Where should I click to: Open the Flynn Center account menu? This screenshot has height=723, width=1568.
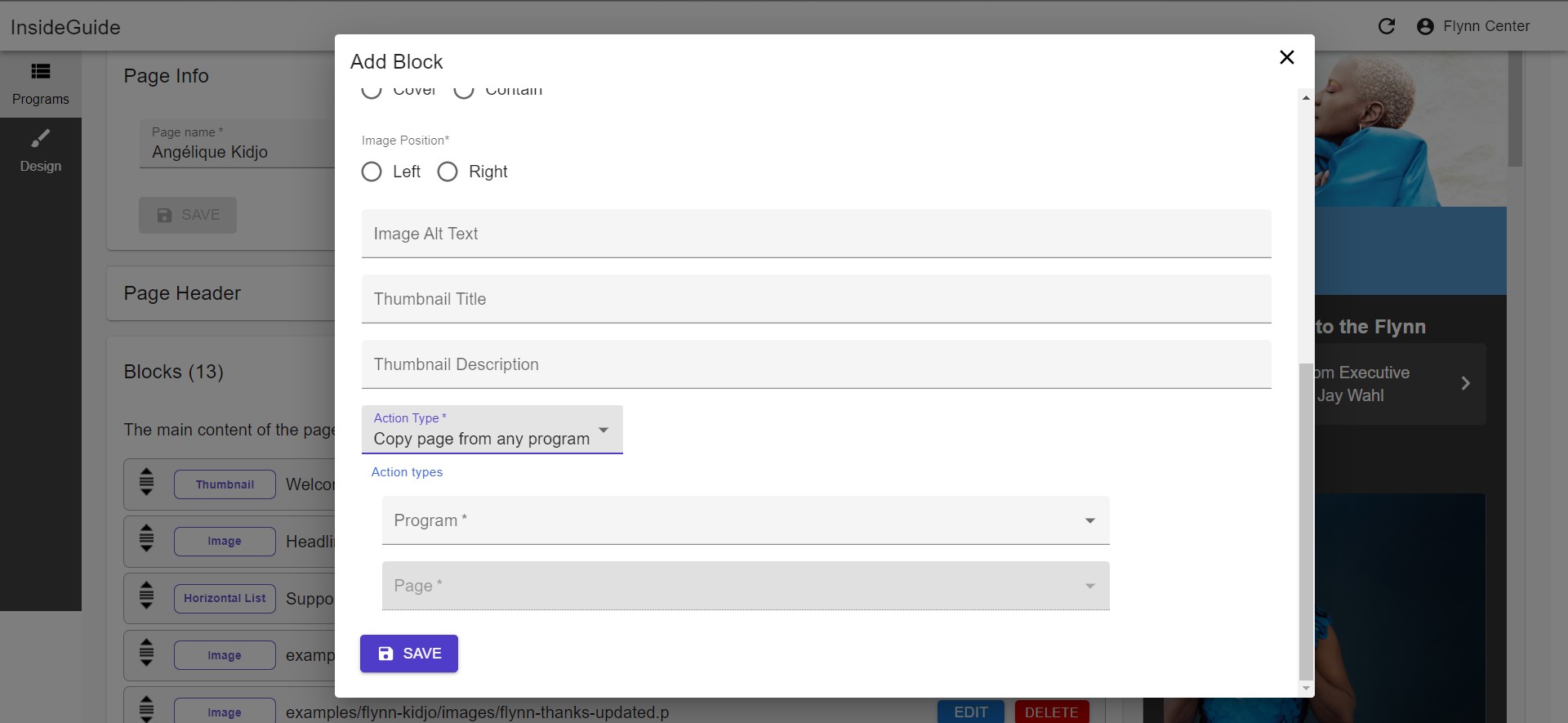1473,26
